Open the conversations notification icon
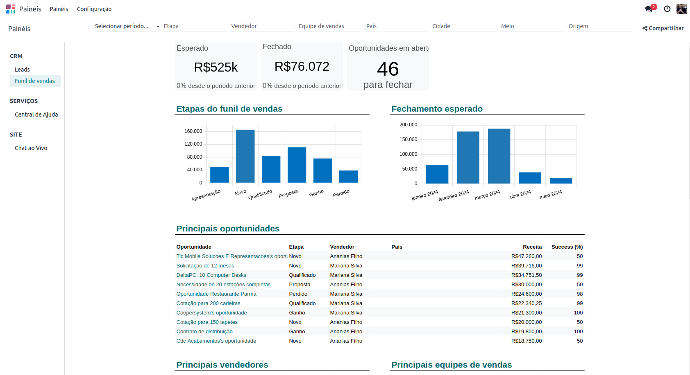Viewport: 690px width, 375px height. click(x=650, y=8)
